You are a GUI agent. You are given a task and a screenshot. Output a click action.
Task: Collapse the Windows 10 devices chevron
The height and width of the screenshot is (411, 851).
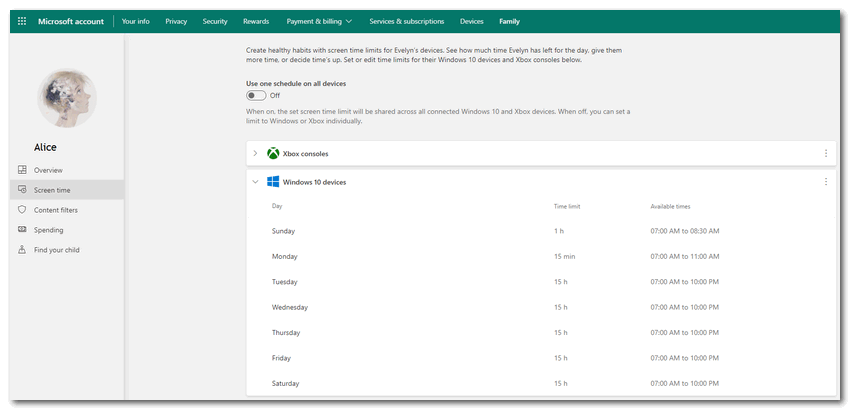point(255,182)
